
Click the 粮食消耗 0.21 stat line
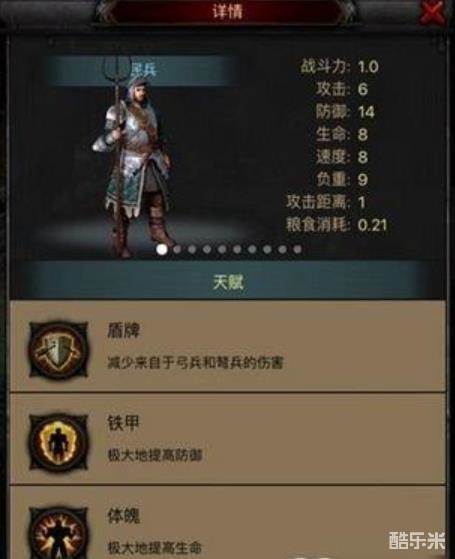(337, 225)
